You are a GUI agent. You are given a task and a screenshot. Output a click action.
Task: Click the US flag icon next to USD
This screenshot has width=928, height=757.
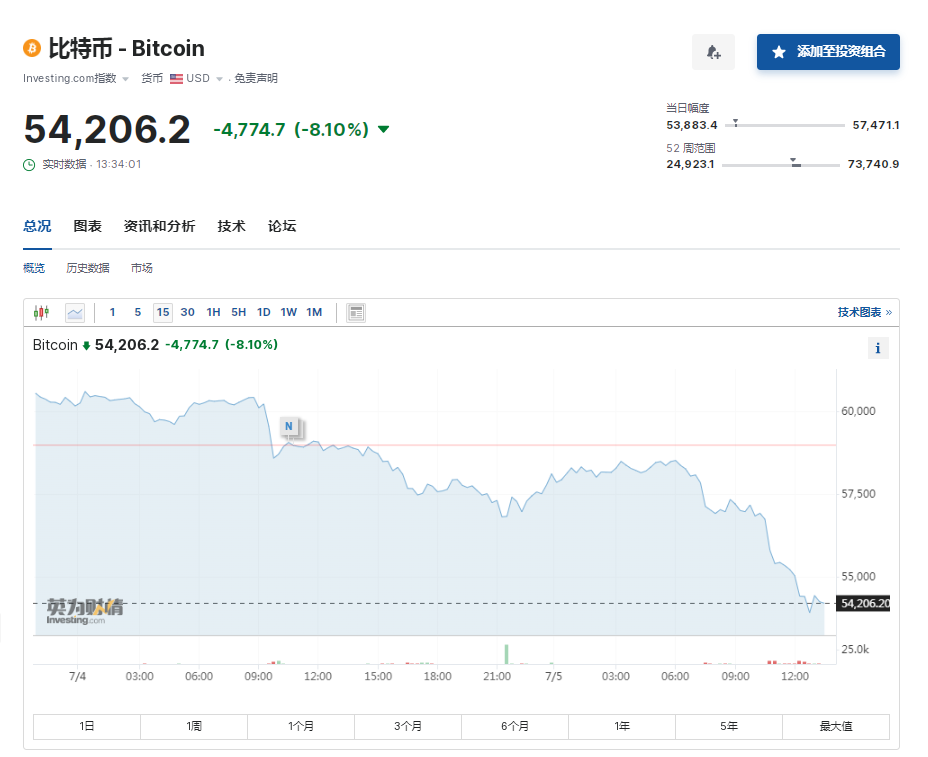coord(175,78)
